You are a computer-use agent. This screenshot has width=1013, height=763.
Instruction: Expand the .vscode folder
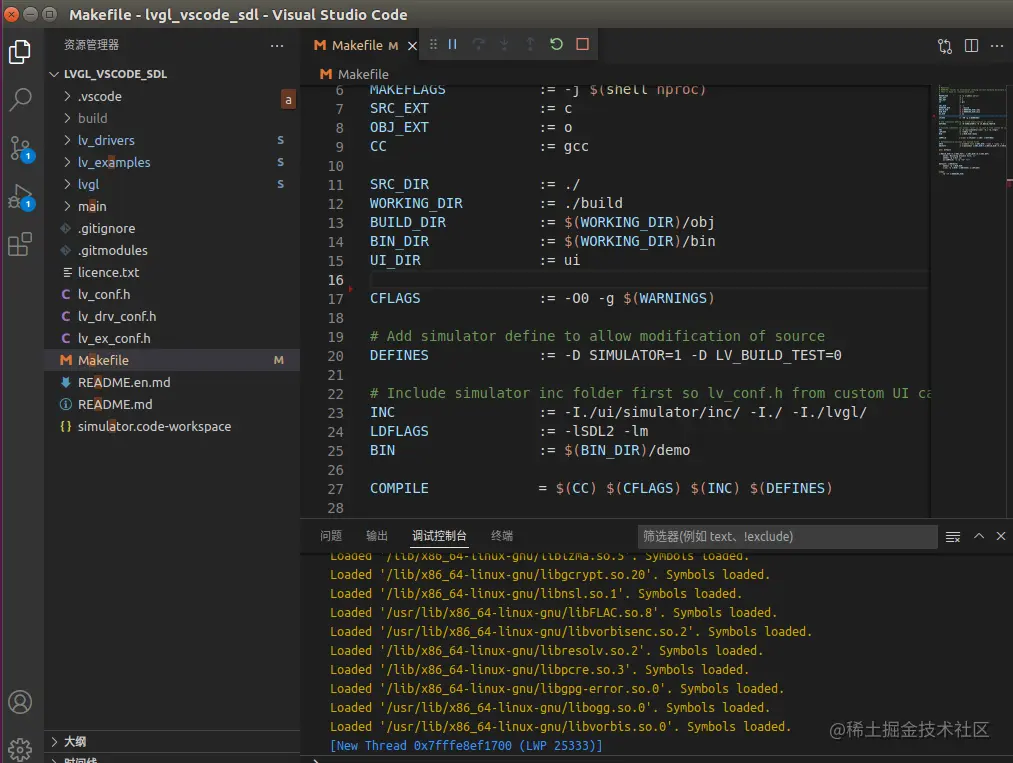tap(99, 96)
